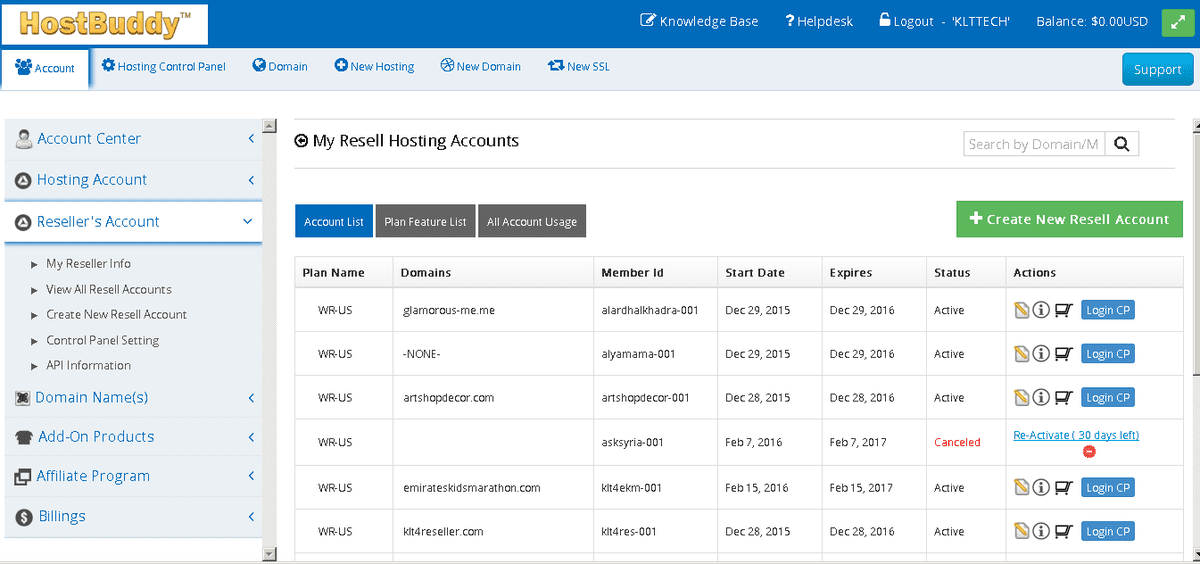Edit klt4reseller.com via pencil icon
This screenshot has height=564, width=1200.
[x=1021, y=532]
